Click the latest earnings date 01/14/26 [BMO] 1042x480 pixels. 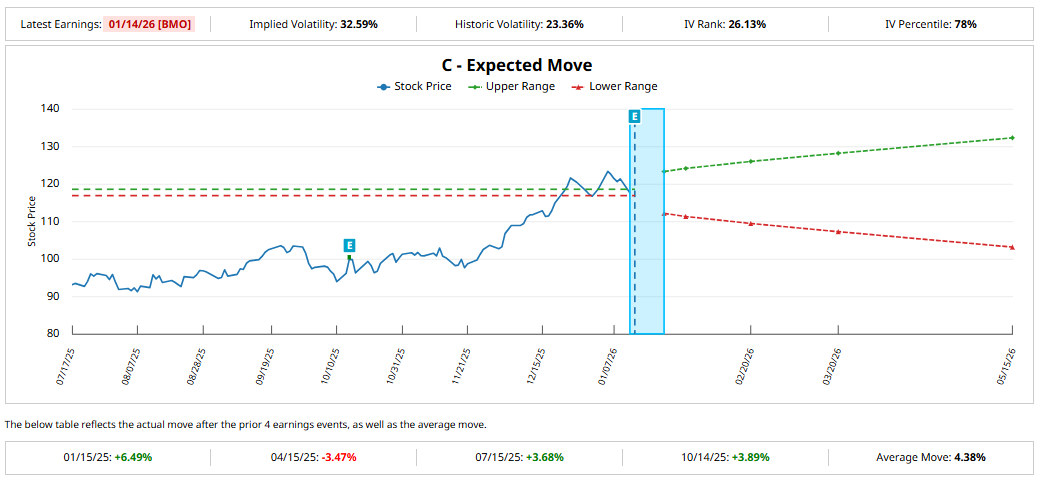(x=148, y=25)
